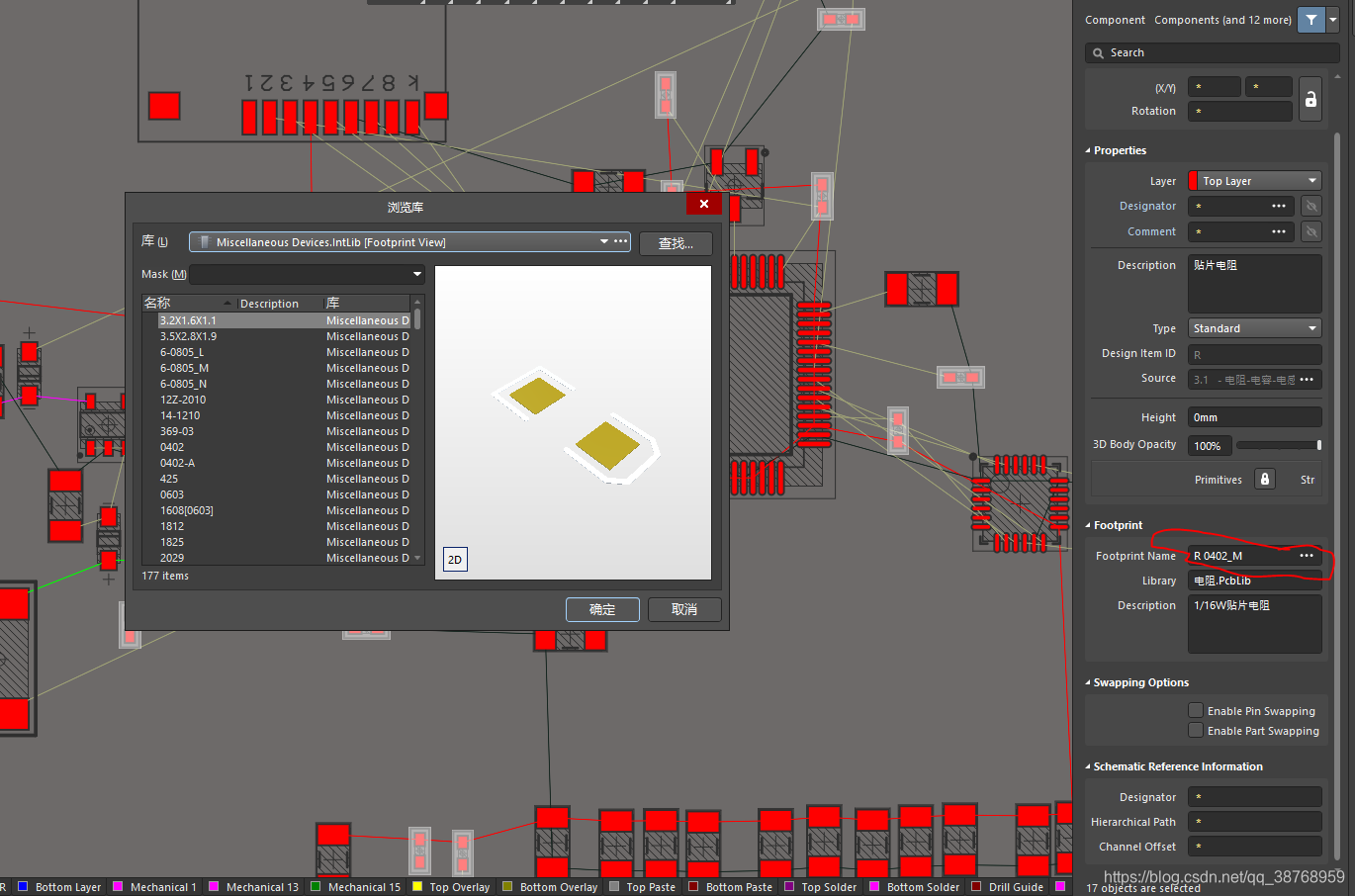Click the Top Layer red color swatch
The height and width of the screenshot is (896, 1355).
pos(1193,181)
